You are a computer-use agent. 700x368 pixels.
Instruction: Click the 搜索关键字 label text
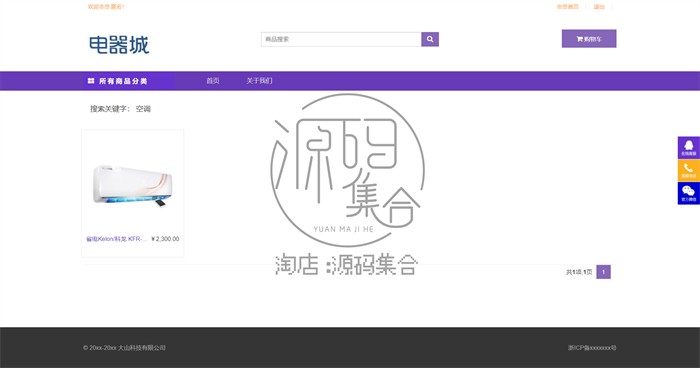pyautogui.click(x=110, y=109)
